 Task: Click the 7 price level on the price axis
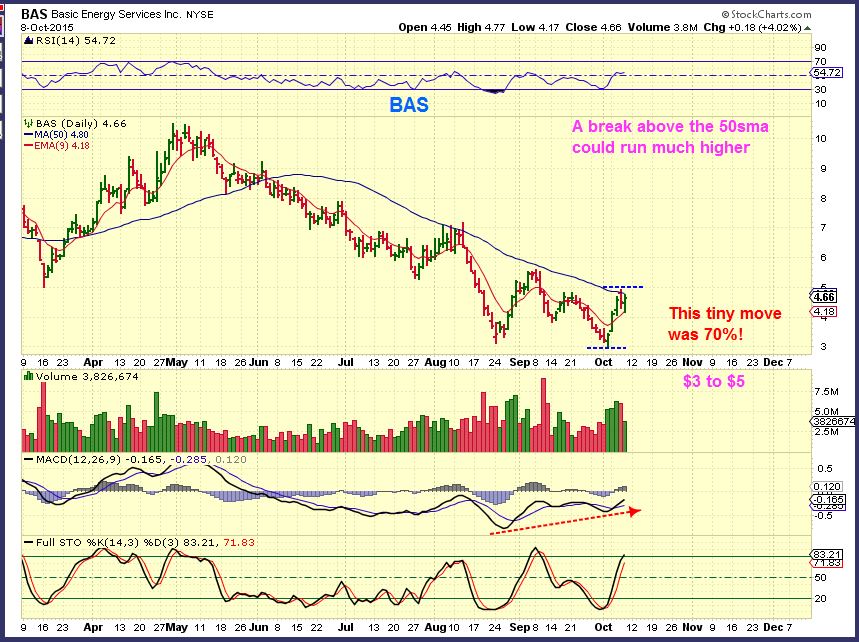click(823, 227)
